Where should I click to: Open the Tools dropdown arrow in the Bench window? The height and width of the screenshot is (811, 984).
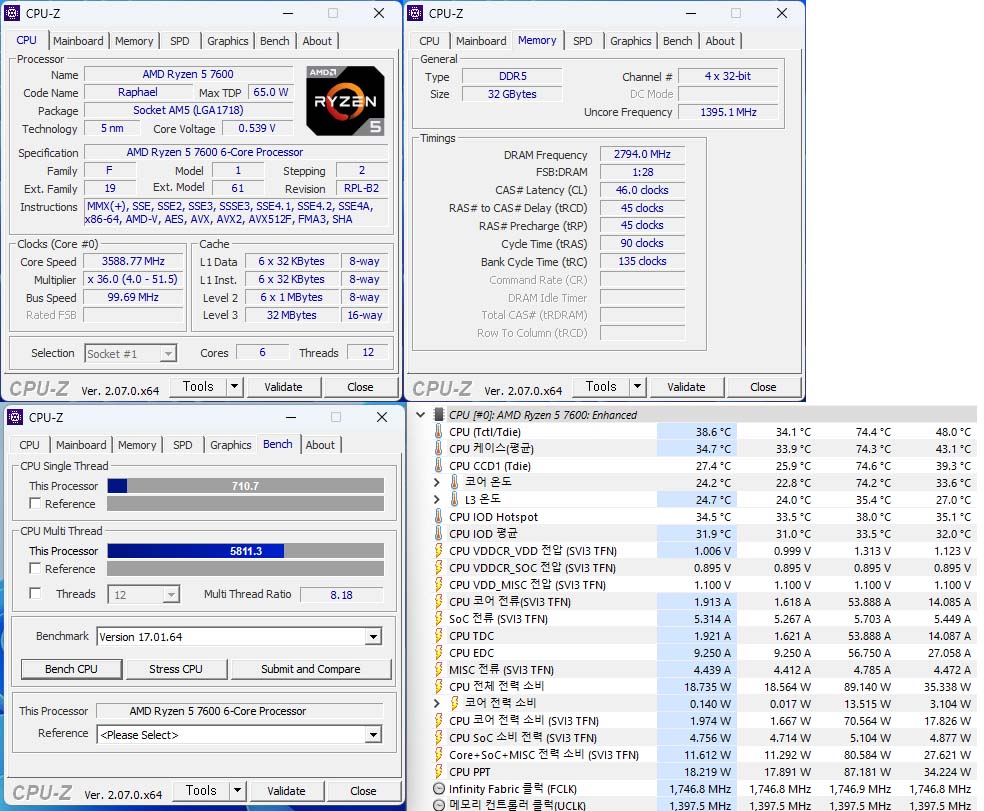coord(237,790)
